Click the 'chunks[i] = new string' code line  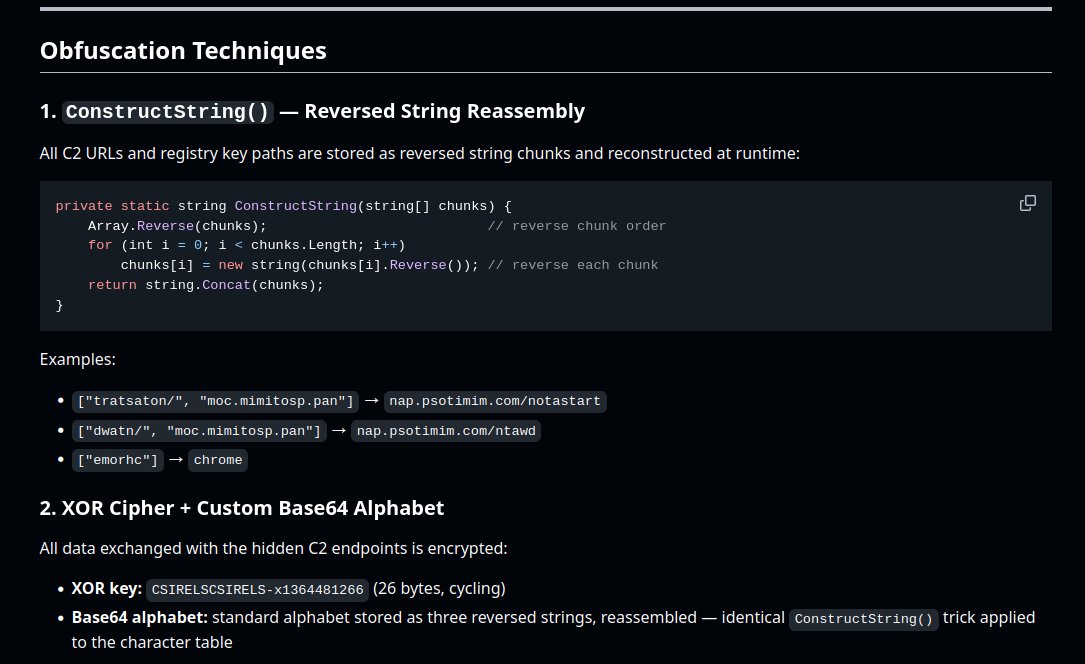pos(300,265)
